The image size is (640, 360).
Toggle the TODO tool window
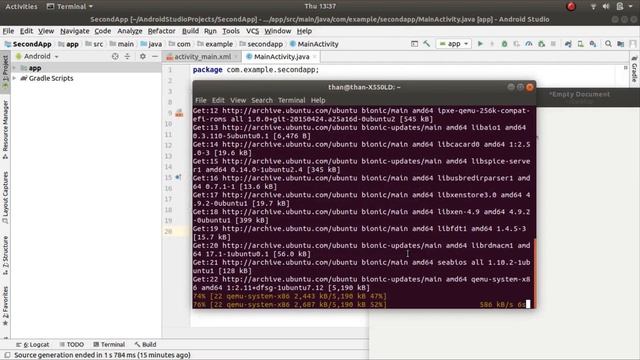coord(72,344)
